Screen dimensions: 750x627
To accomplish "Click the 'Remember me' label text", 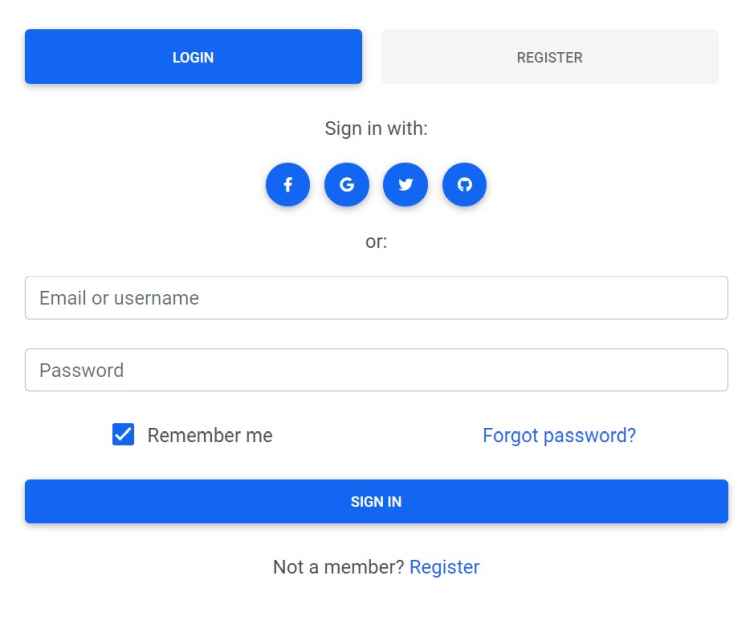I will [210, 435].
